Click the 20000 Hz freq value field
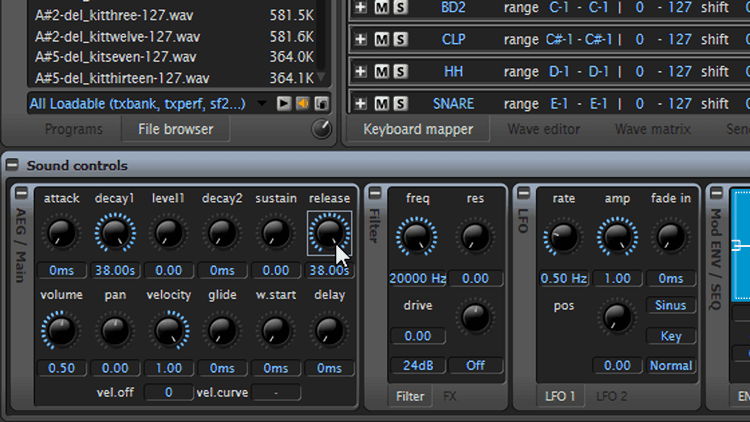This screenshot has height=422, width=750. 418,278
